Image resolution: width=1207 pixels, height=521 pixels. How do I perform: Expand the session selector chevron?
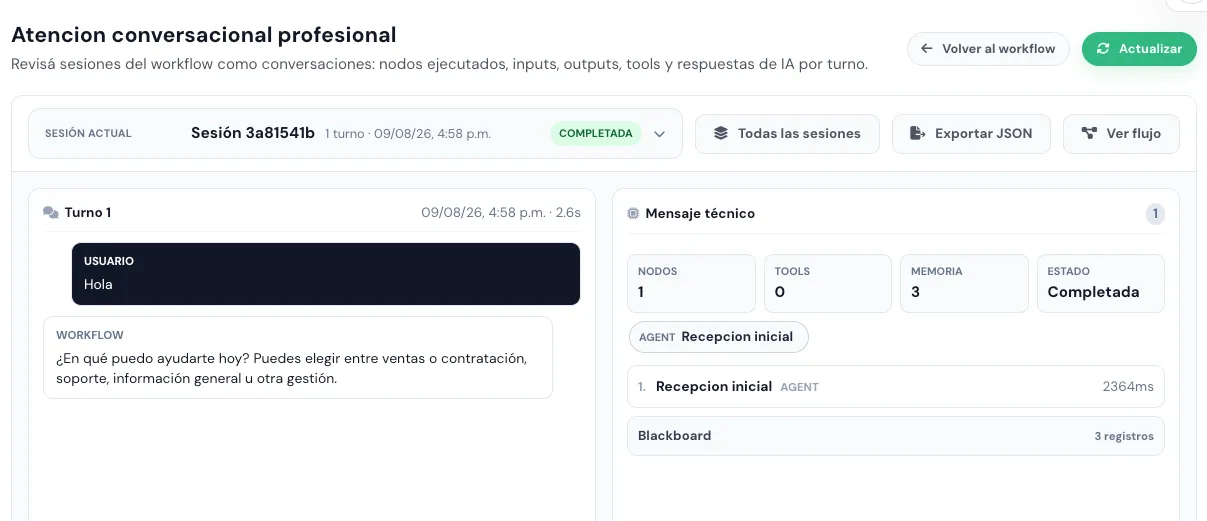tap(659, 133)
